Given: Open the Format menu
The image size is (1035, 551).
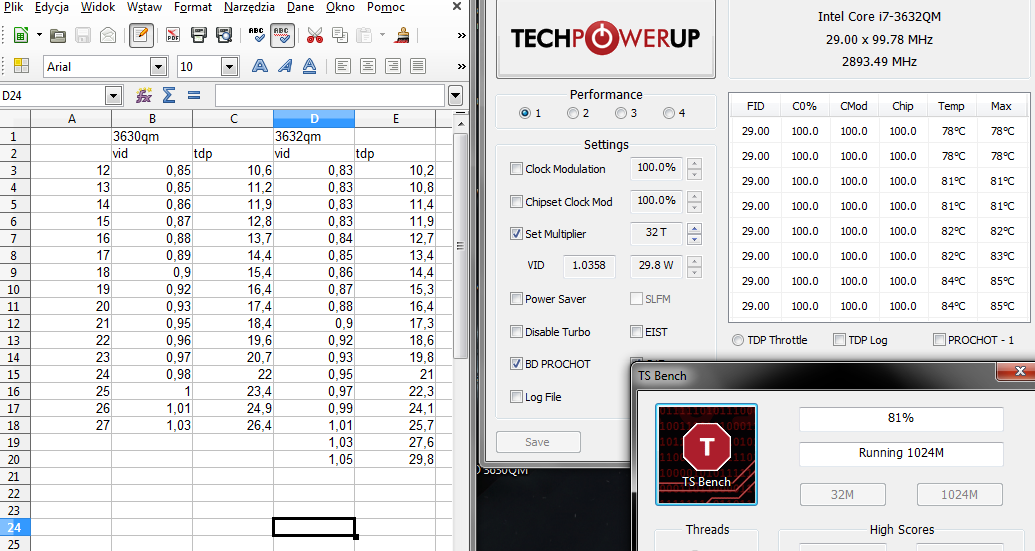Looking at the screenshot, I should 193,7.
